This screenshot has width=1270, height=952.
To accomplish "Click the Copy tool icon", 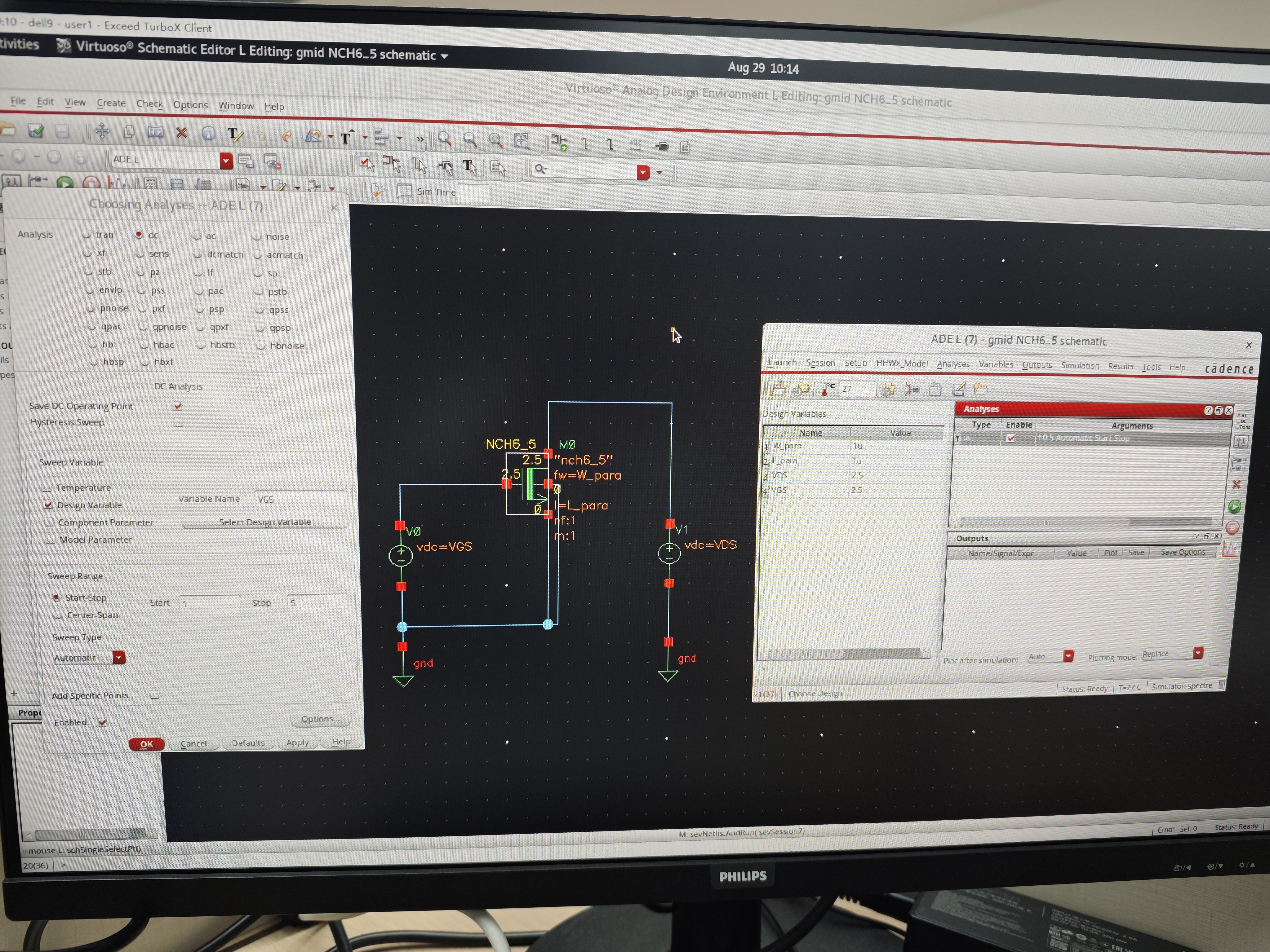I will tap(129, 132).
